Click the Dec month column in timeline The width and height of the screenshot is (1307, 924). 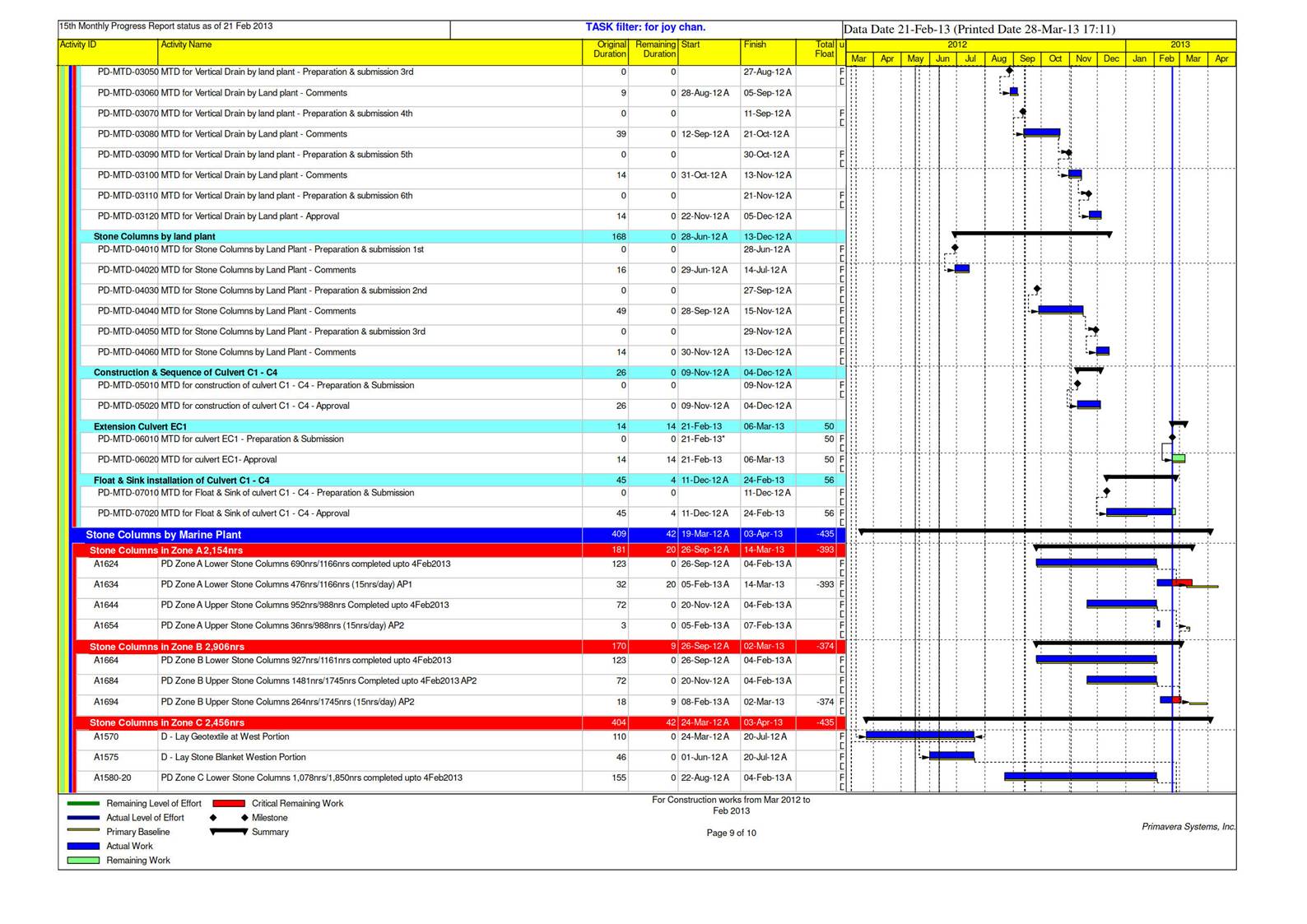[x=1111, y=58]
